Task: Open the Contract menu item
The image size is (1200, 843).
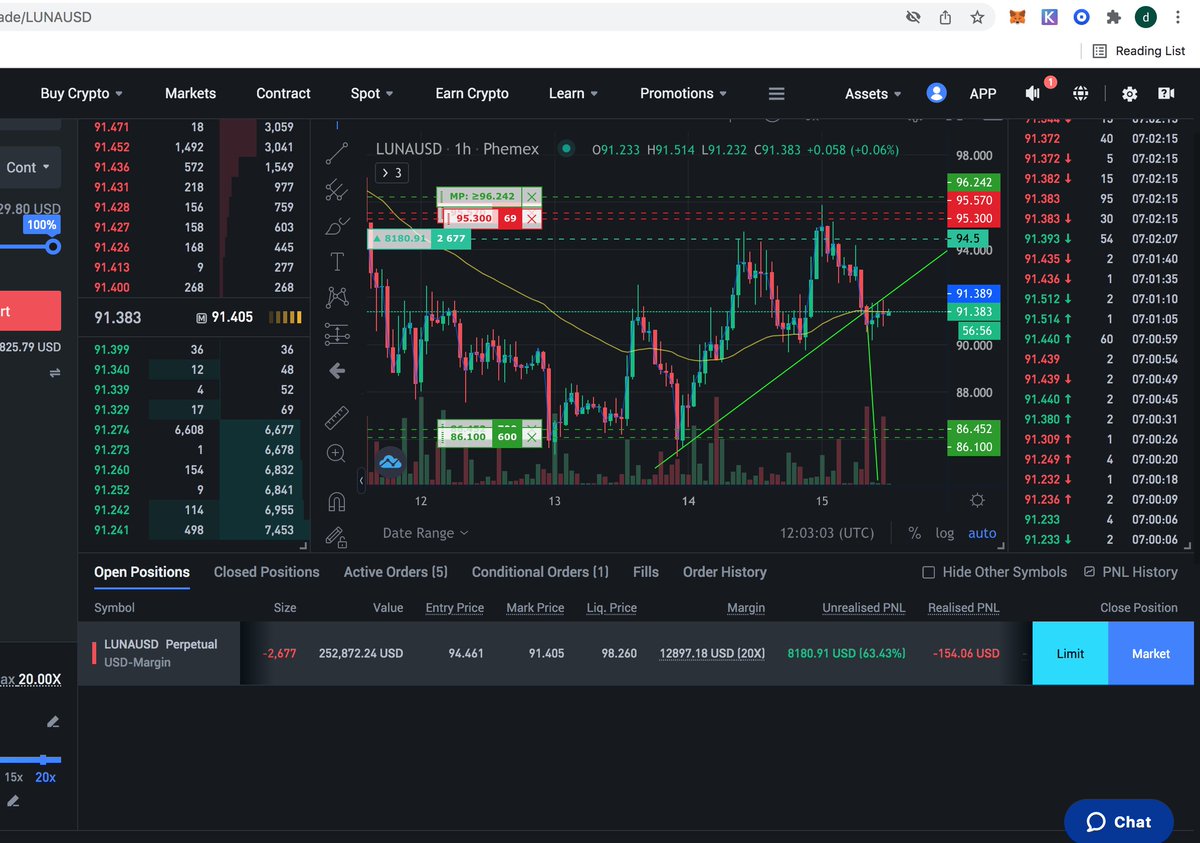Action: 283,93
